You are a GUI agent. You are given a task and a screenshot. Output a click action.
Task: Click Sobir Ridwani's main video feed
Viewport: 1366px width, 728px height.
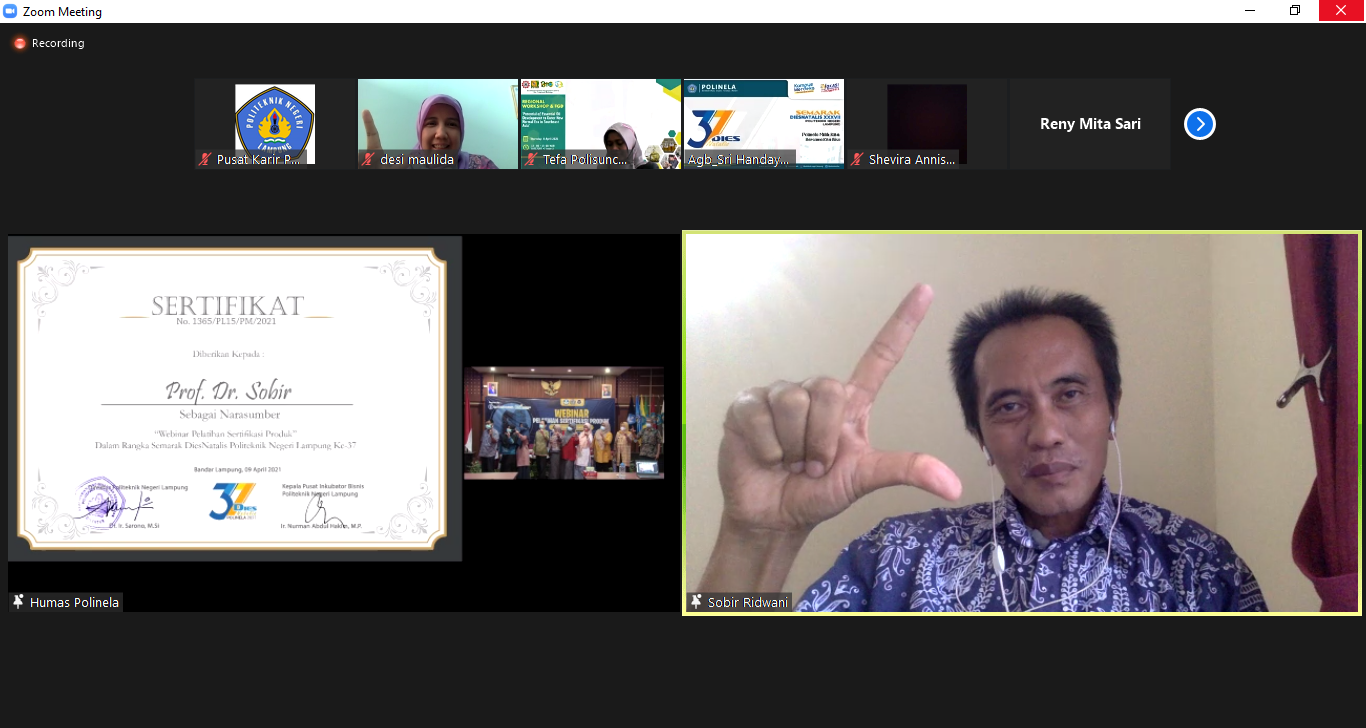pos(1020,420)
